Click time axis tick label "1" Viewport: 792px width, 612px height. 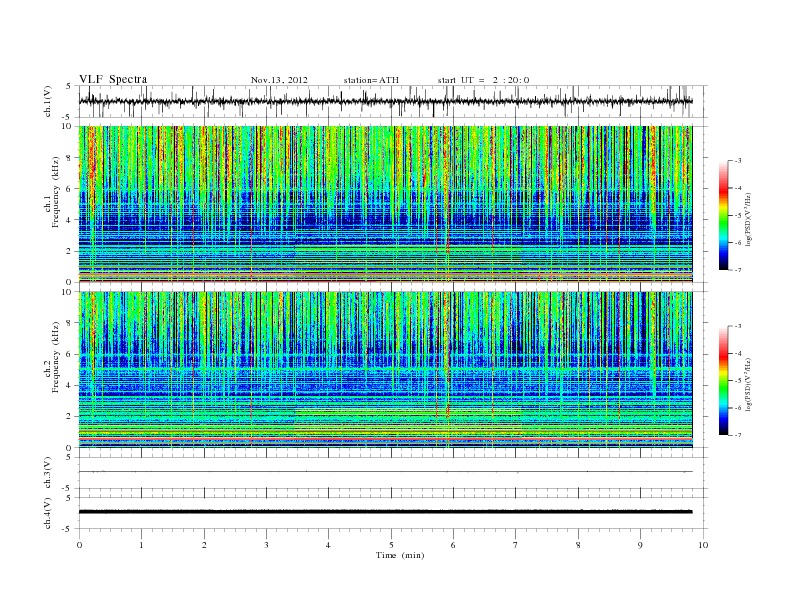[x=141, y=545]
